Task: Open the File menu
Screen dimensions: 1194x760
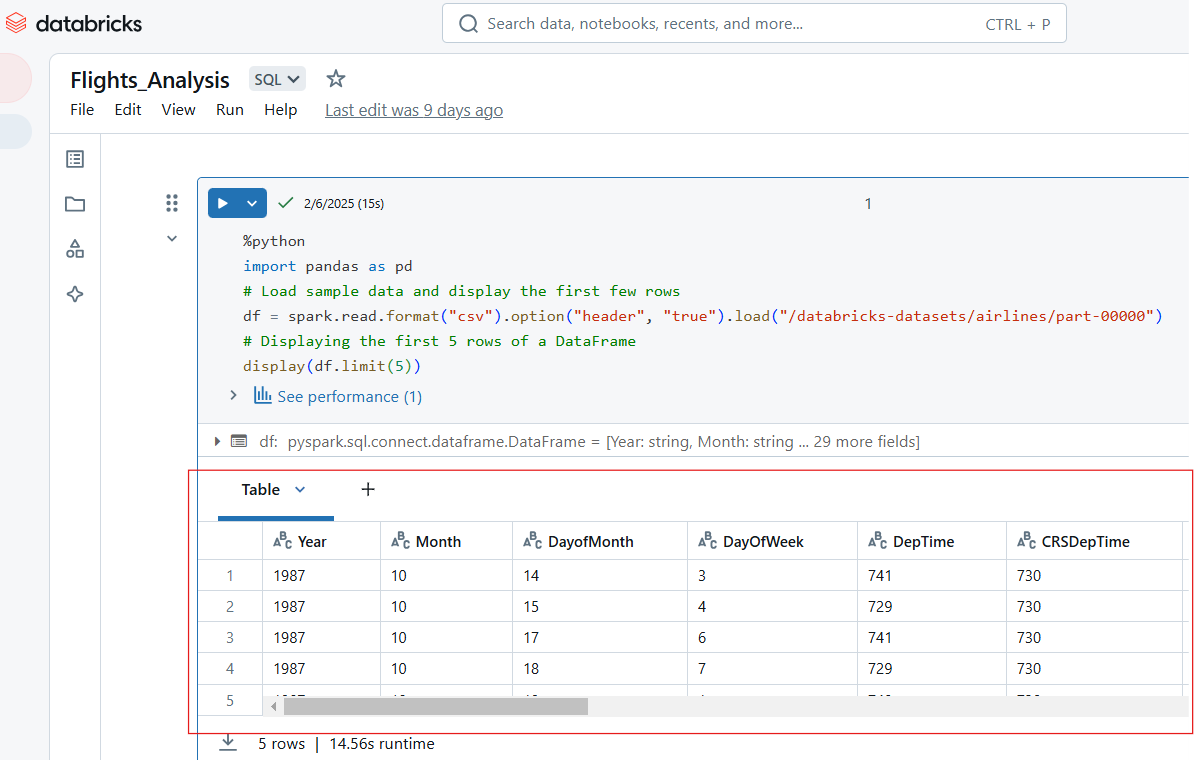Action: coord(82,110)
